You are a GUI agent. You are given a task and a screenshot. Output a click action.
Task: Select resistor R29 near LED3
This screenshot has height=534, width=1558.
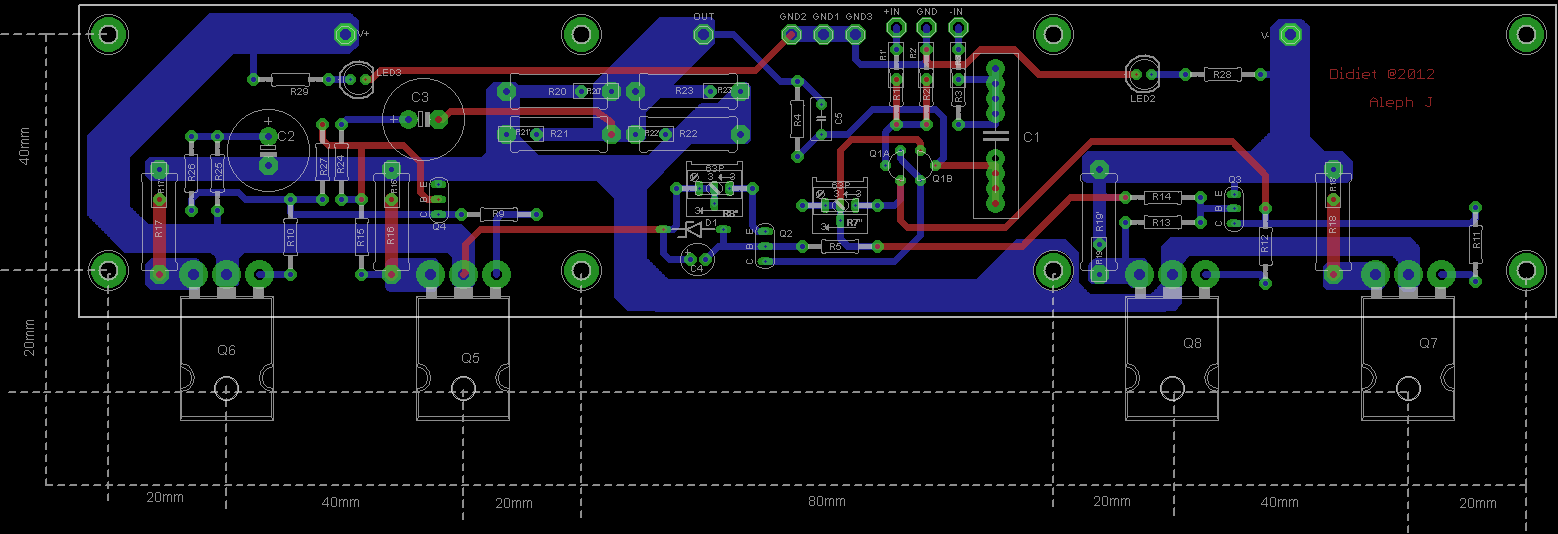[x=290, y=78]
